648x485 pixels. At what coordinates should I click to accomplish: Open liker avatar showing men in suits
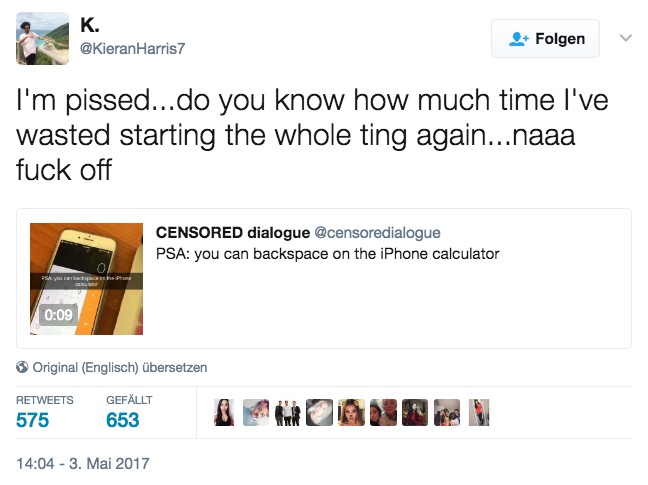(x=288, y=412)
